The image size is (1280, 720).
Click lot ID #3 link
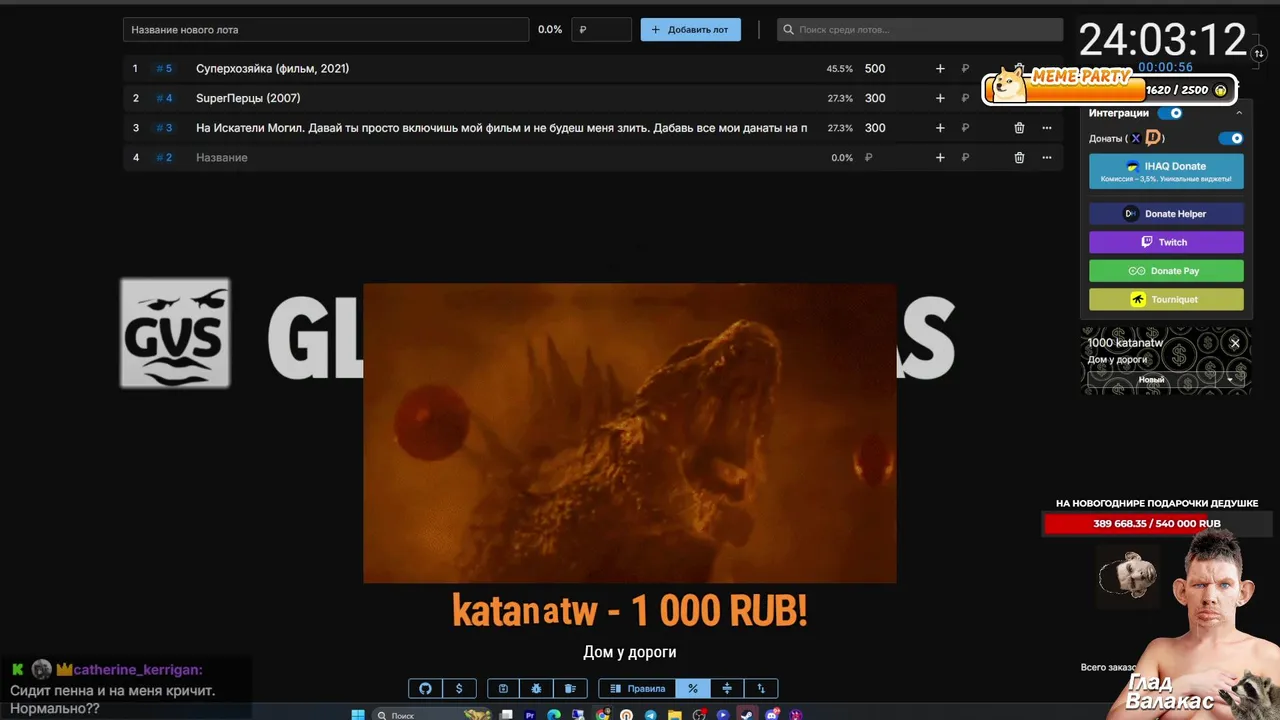pos(164,128)
